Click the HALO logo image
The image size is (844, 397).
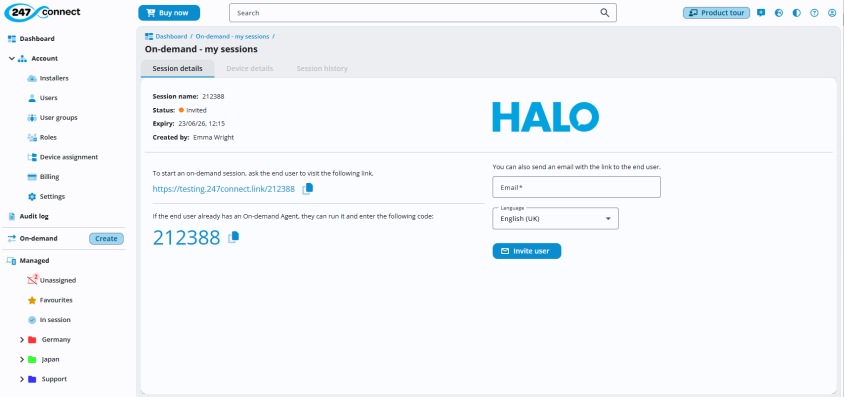click(x=545, y=117)
